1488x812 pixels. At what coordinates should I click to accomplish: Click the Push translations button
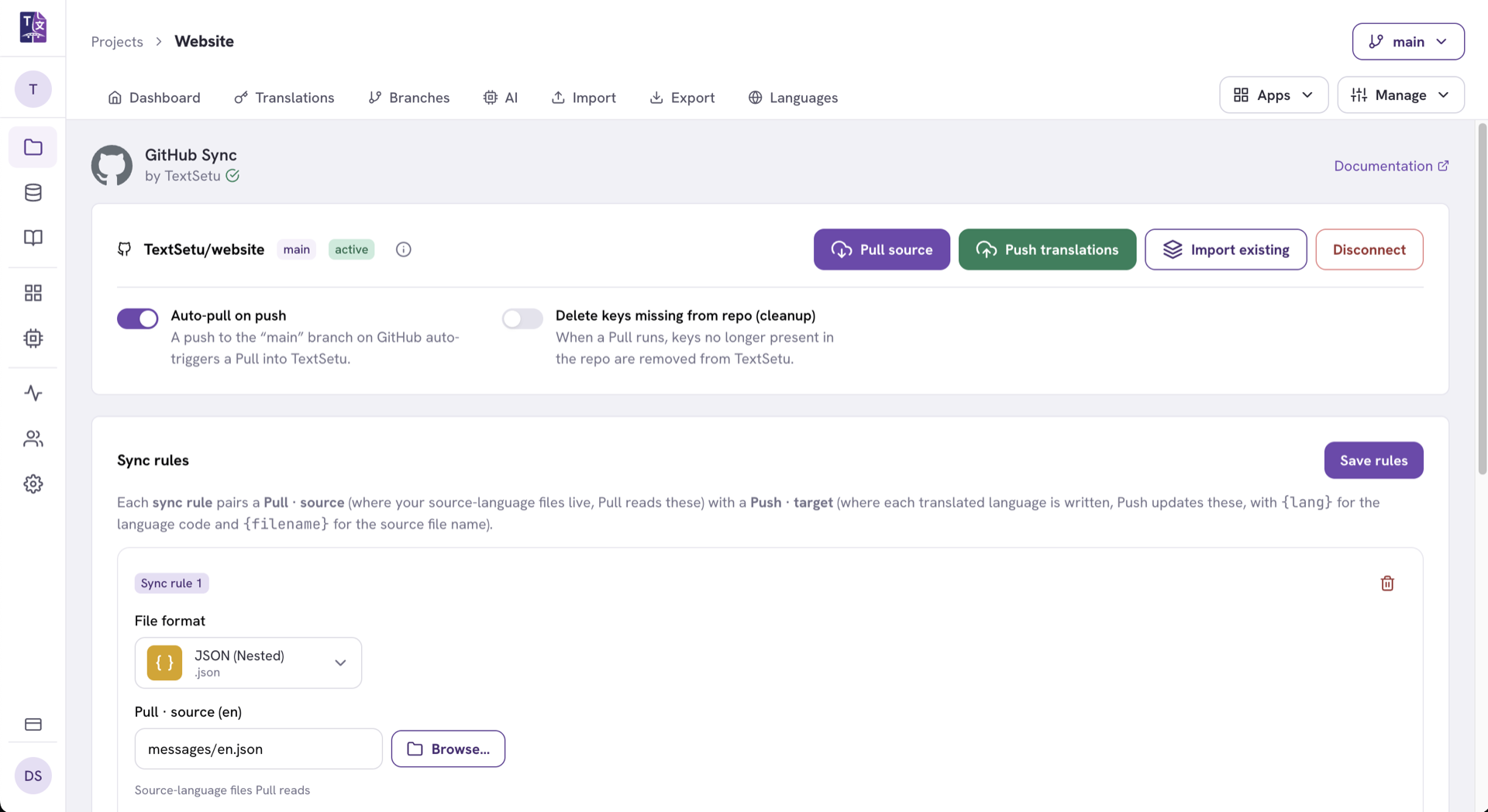coord(1047,249)
